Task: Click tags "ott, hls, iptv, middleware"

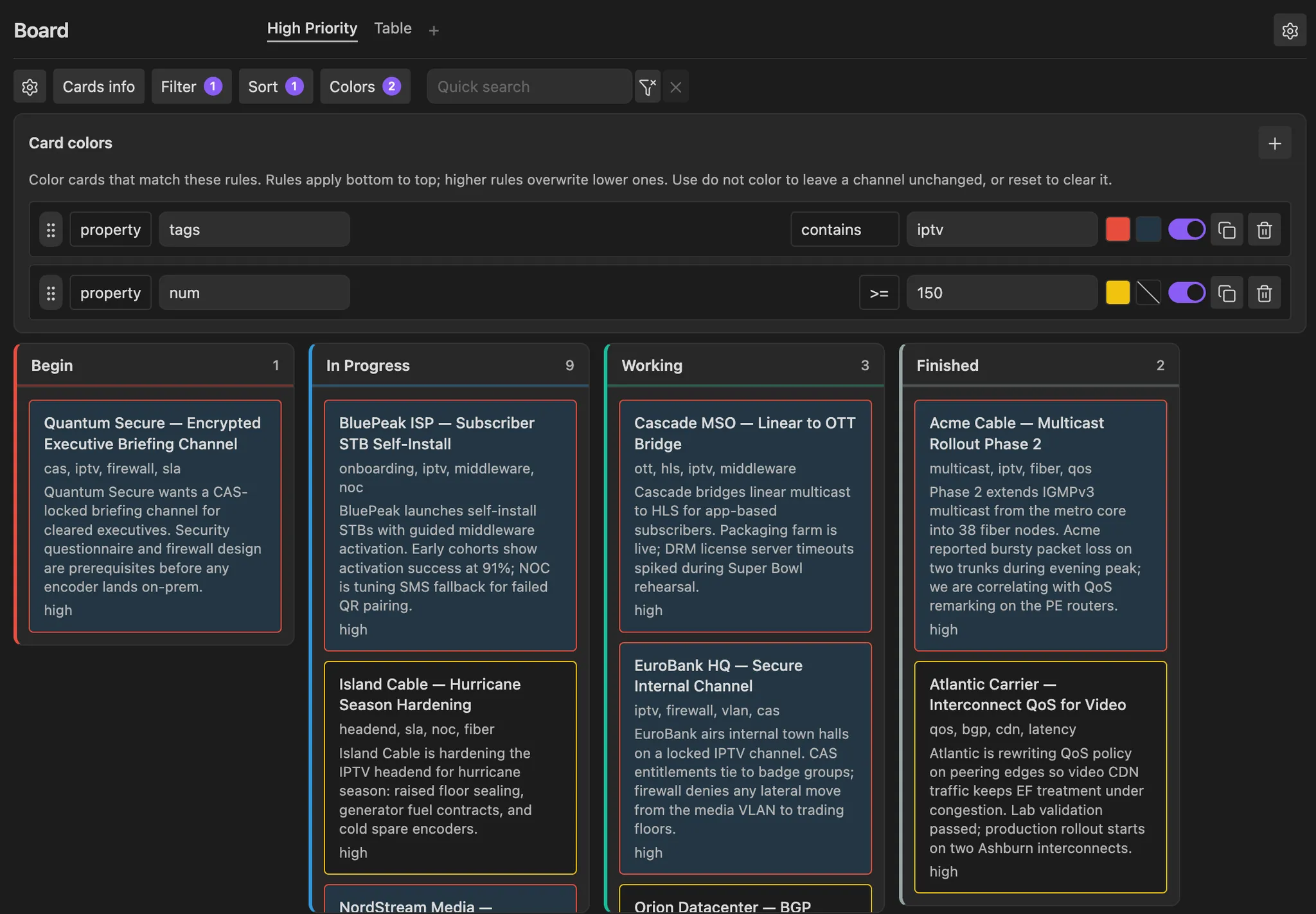Action: [715, 469]
